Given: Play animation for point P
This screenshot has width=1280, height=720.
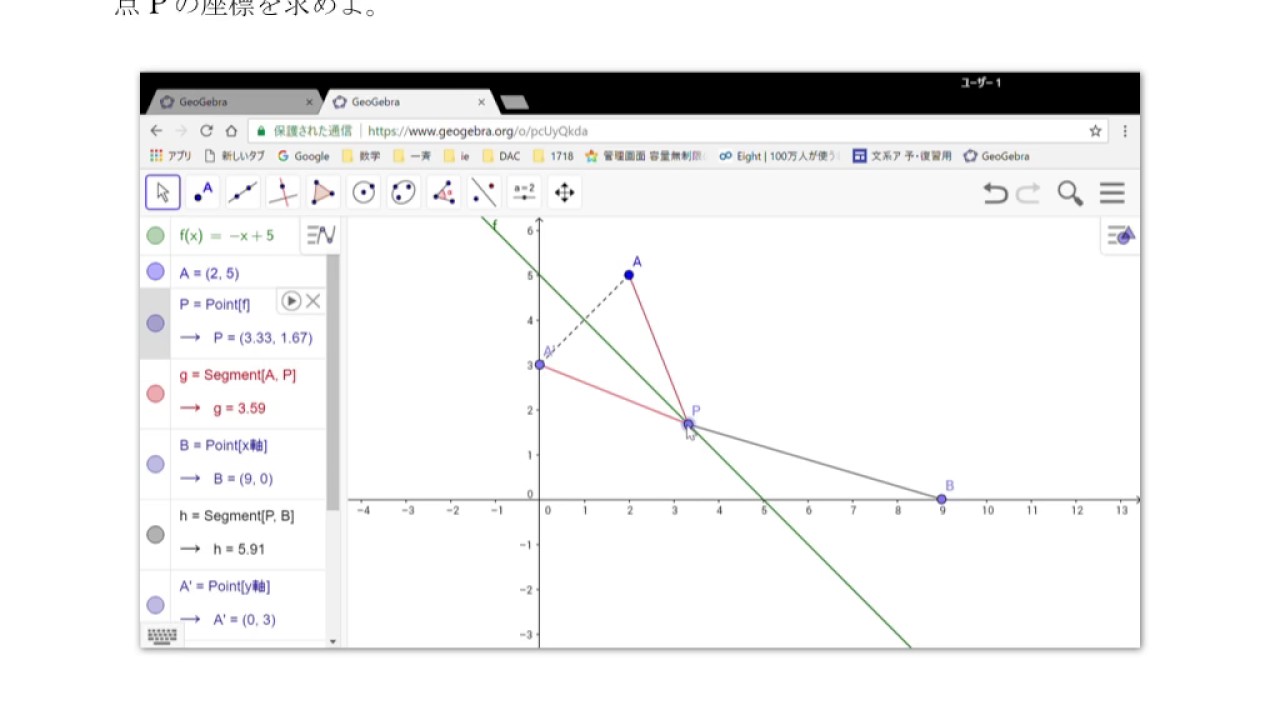Looking at the screenshot, I should [291, 301].
